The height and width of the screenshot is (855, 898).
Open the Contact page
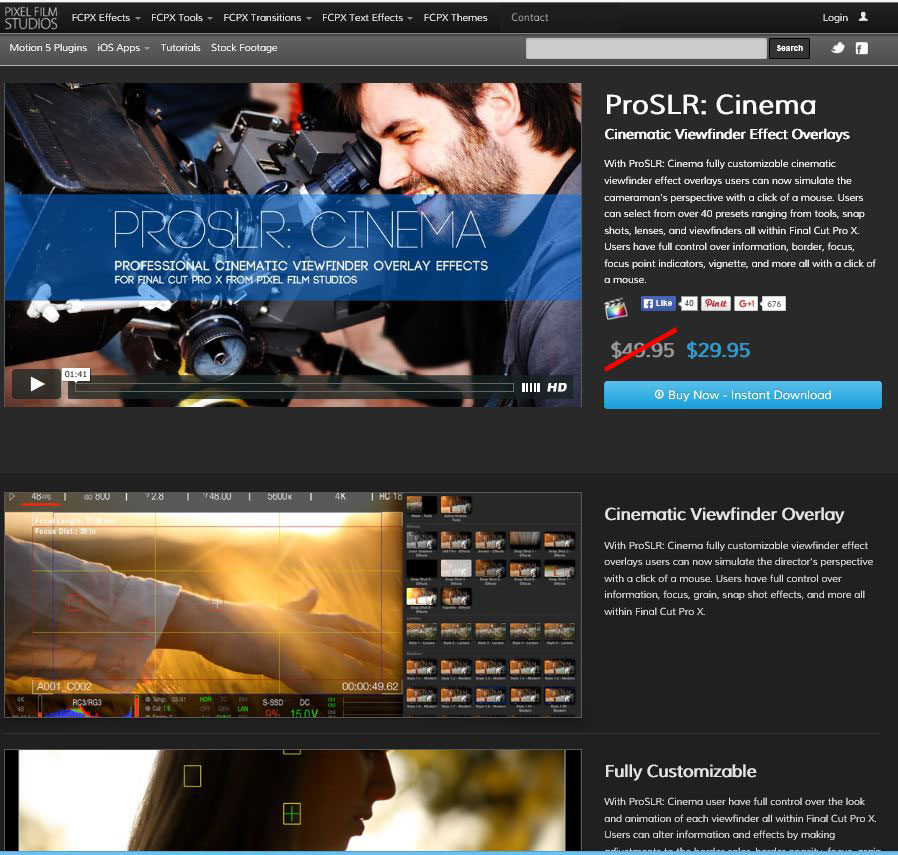529,17
